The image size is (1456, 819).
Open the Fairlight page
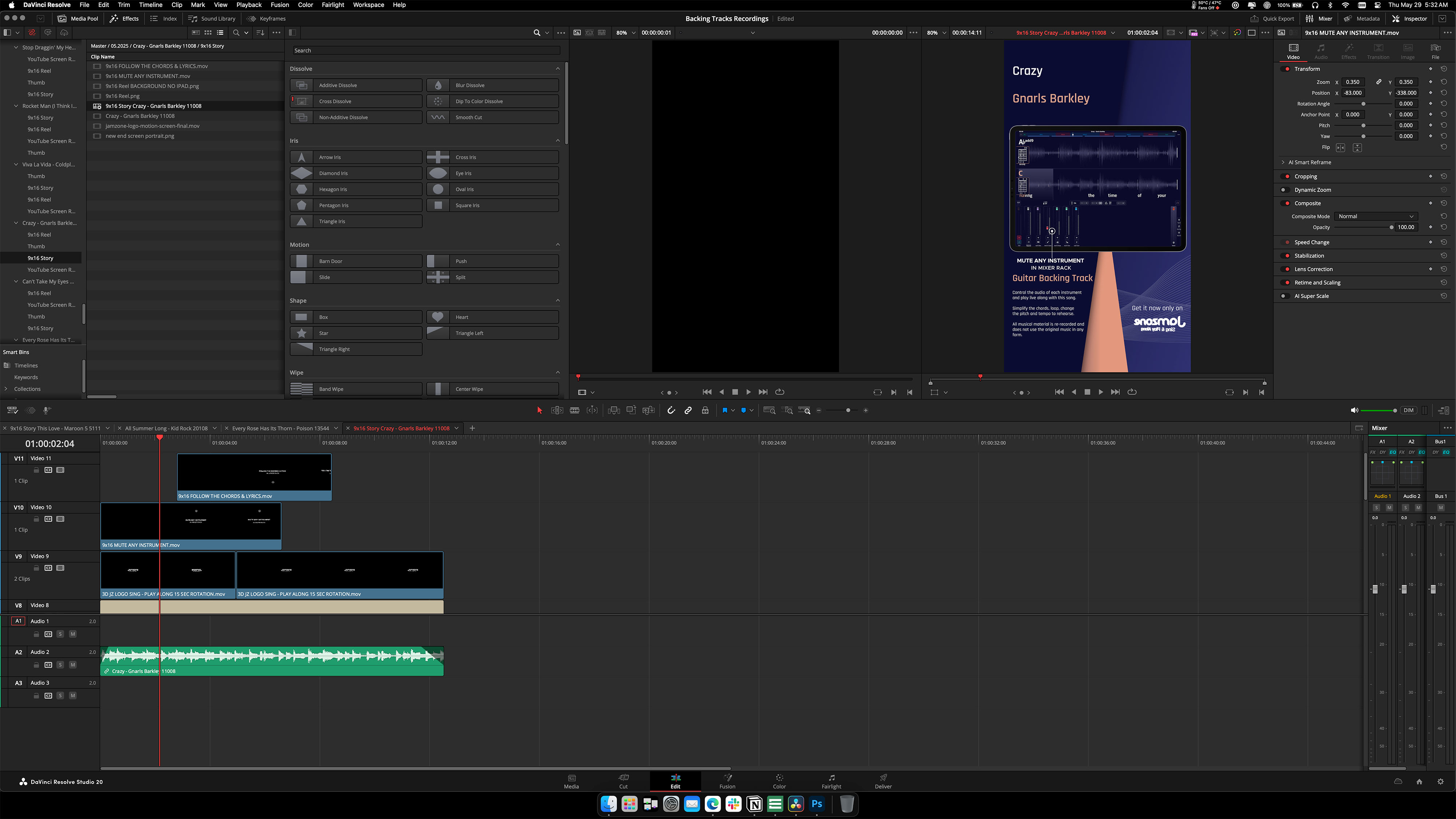click(x=831, y=781)
